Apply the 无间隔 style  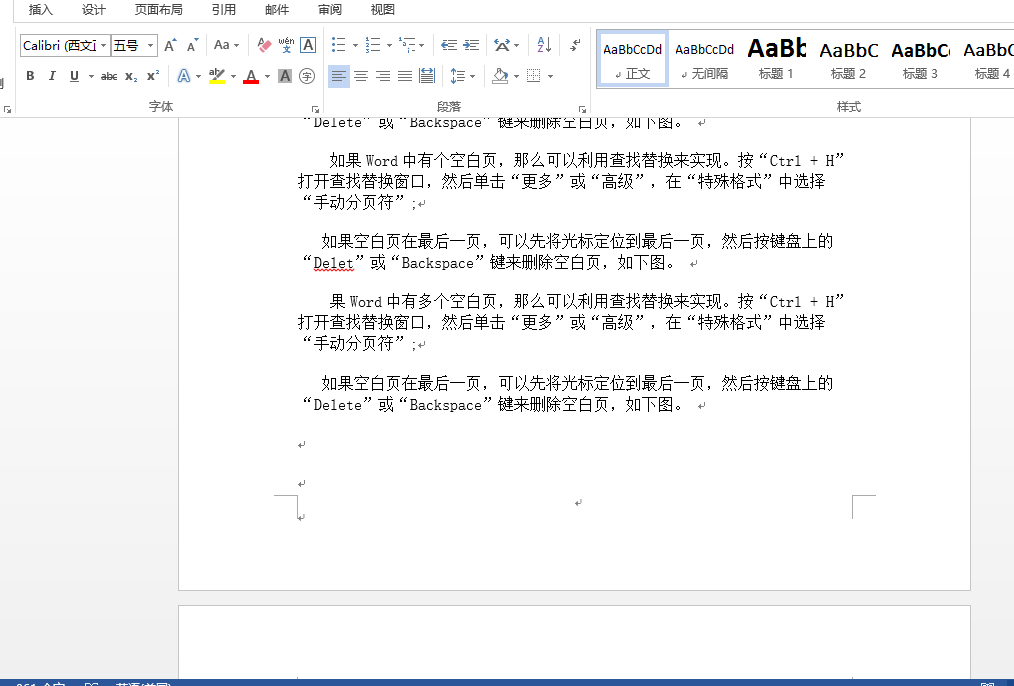pos(704,58)
